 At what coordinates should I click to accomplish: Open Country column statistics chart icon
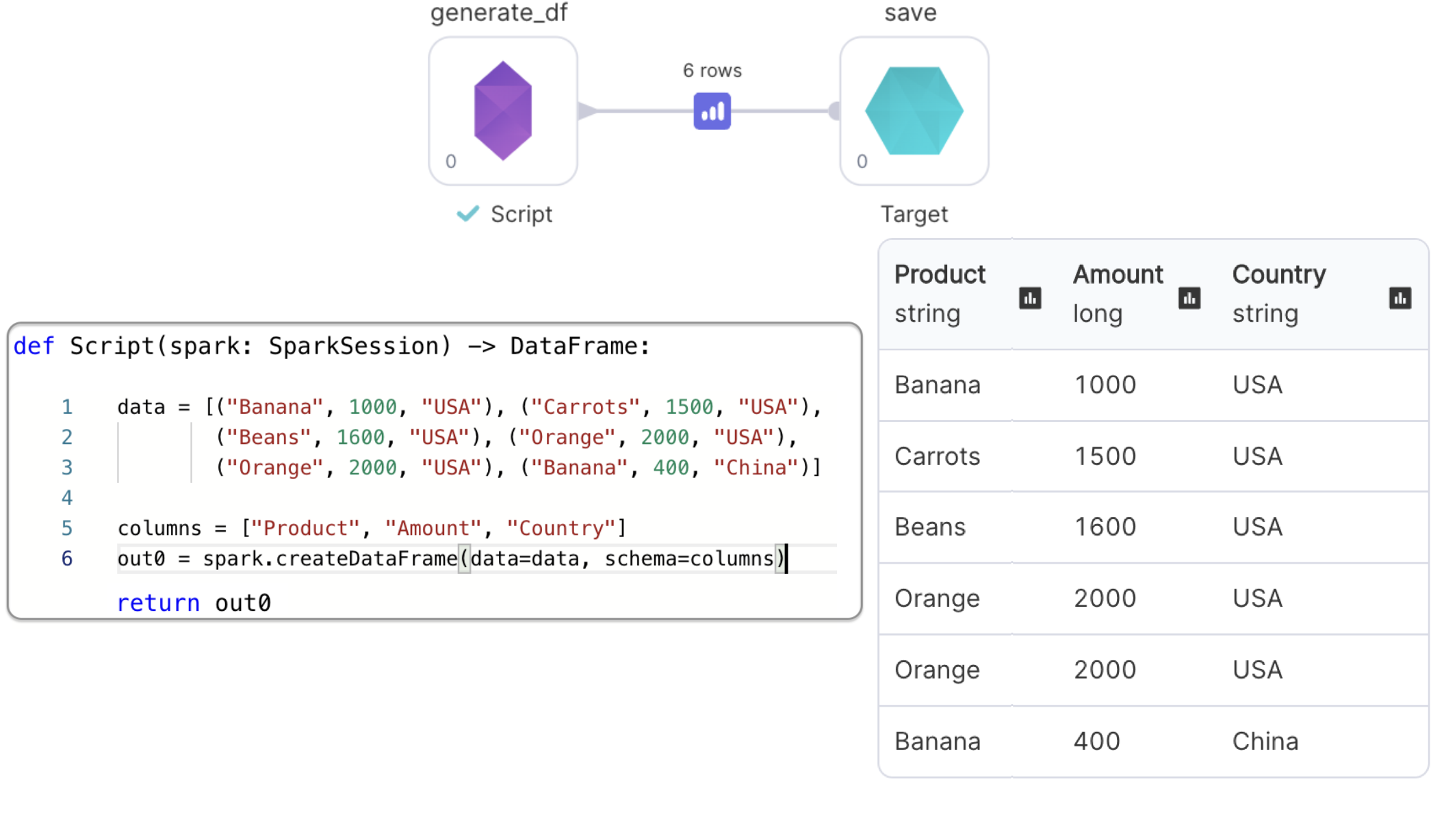point(1400,298)
